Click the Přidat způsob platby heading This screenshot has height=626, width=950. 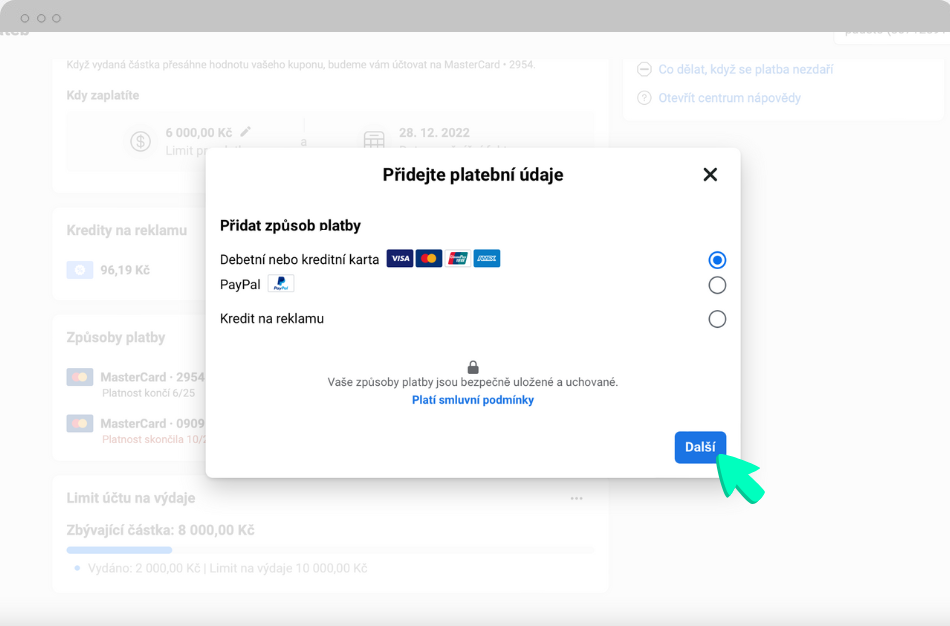tap(290, 225)
